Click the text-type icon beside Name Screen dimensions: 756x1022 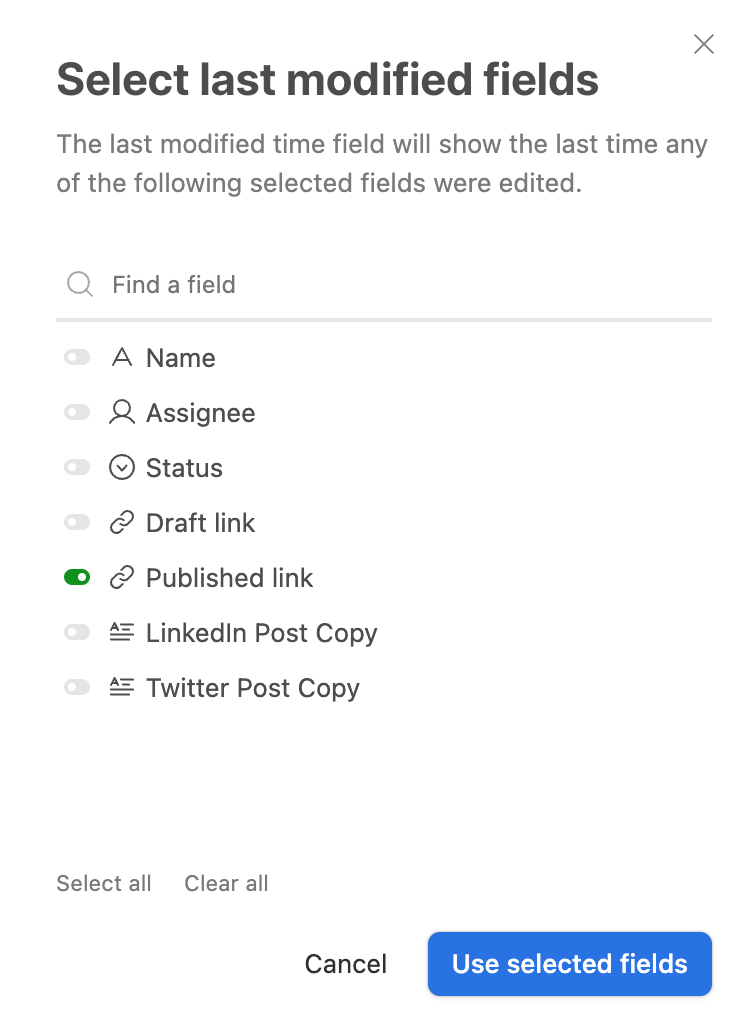122,357
